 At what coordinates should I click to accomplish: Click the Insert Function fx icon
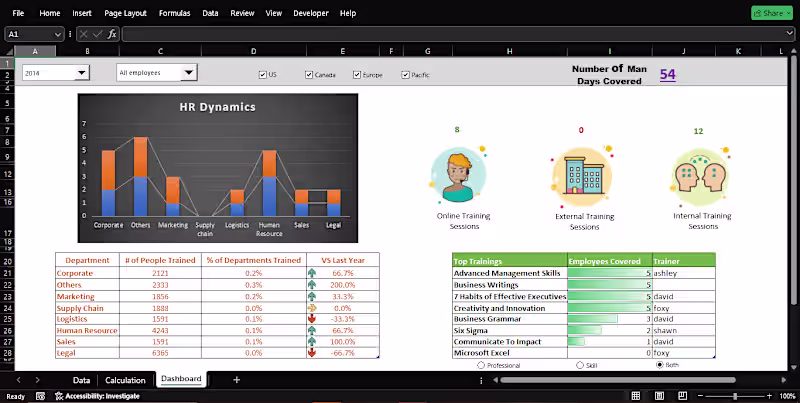(112, 34)
